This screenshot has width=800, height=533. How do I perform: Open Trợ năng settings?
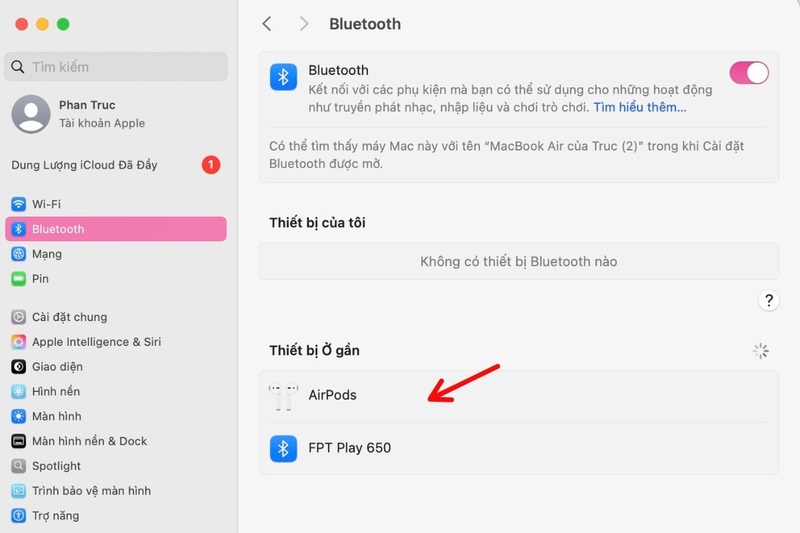(x=116, y=516)
